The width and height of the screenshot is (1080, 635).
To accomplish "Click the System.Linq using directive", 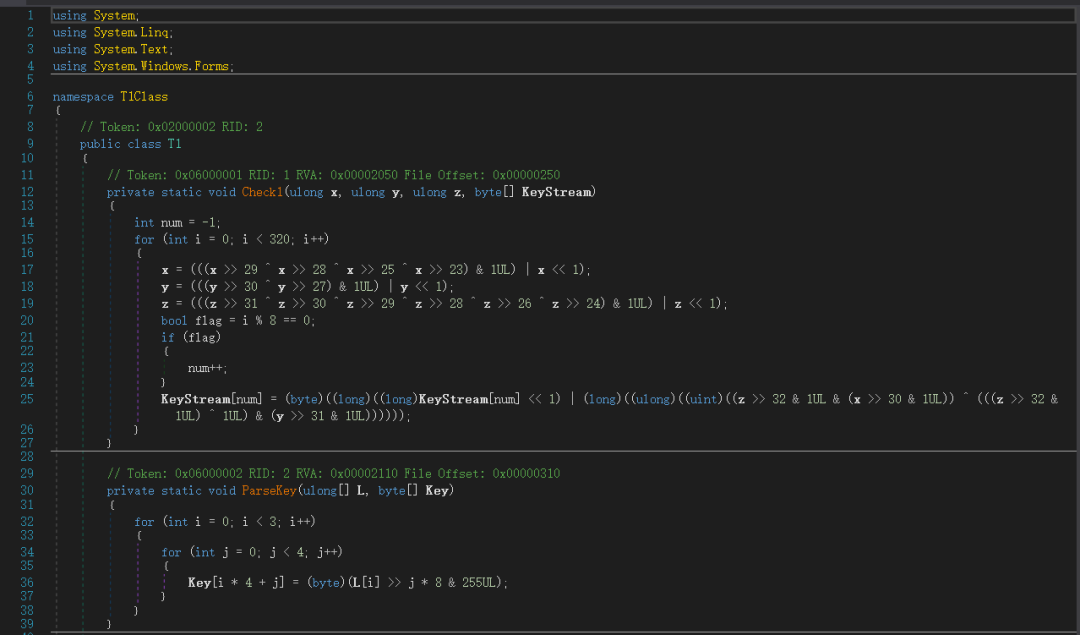I will coord(113,32).
